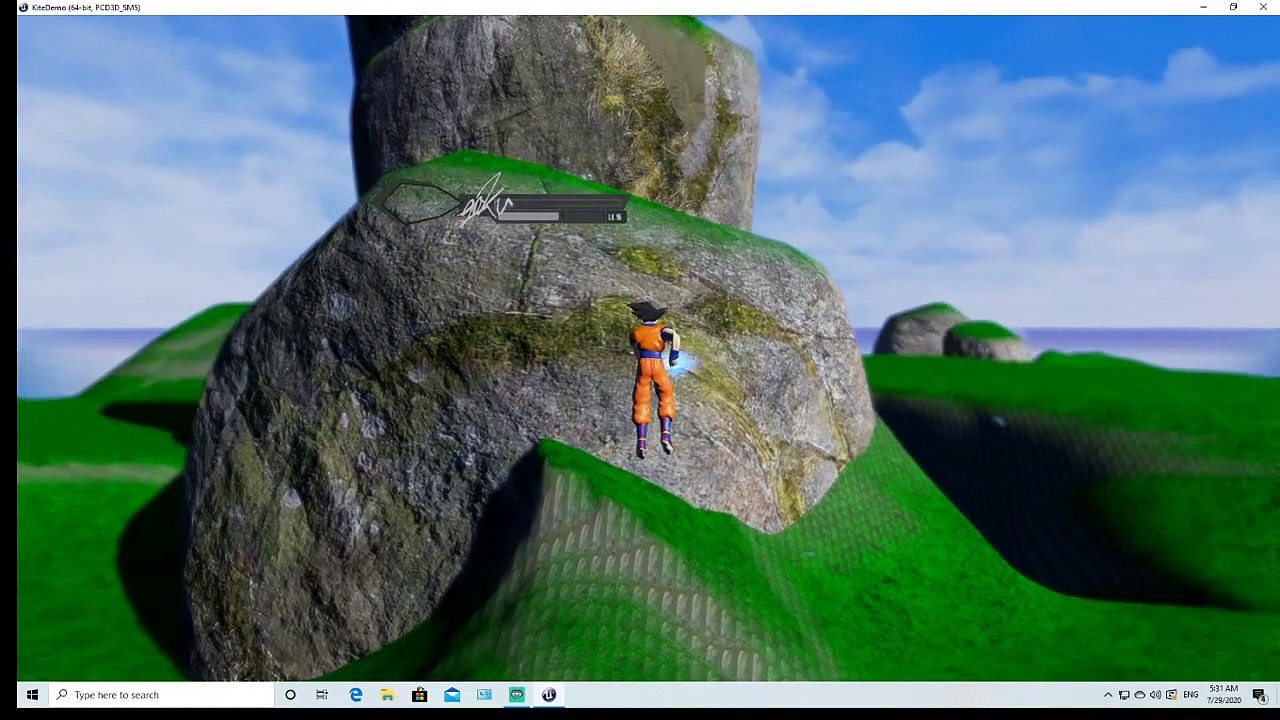The image size is (1280, 720).
Task: Open the clock showing 5:31 AM
Action: 1224,694
